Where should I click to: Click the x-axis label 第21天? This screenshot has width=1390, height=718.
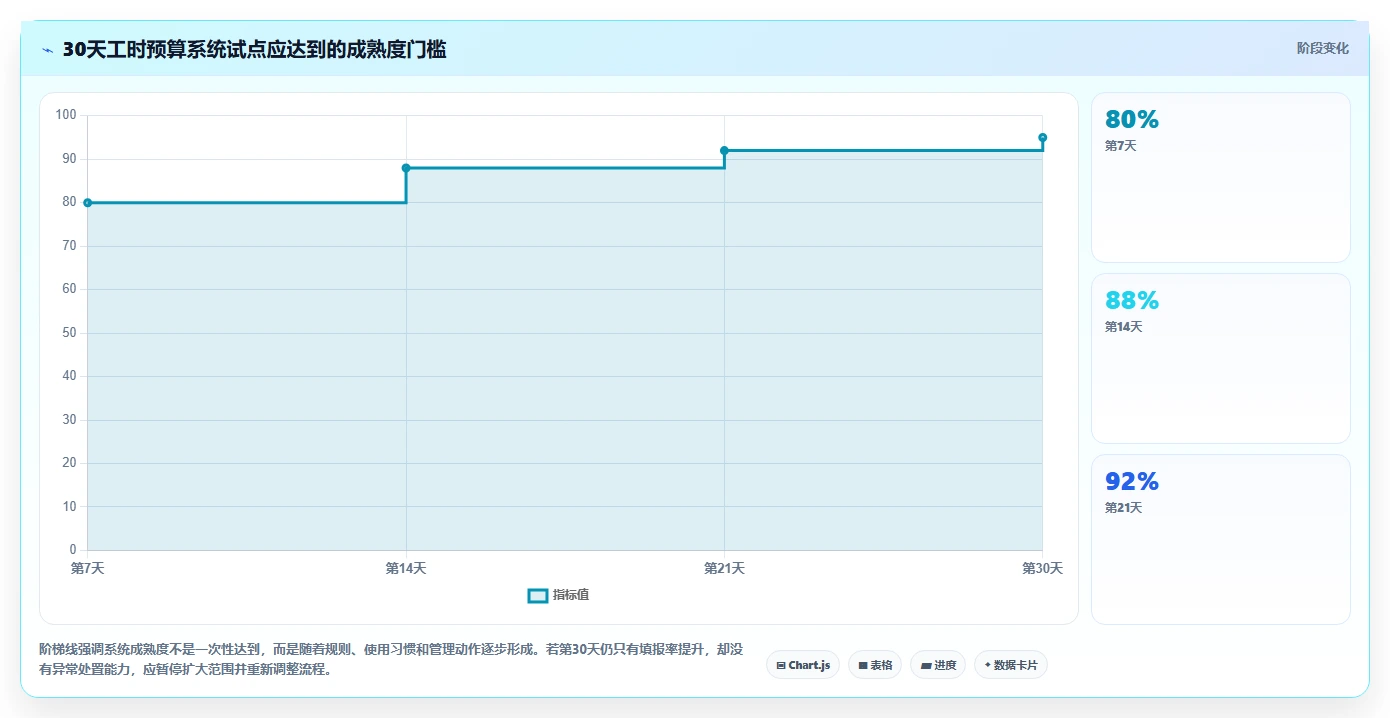(x=724, y=568)
